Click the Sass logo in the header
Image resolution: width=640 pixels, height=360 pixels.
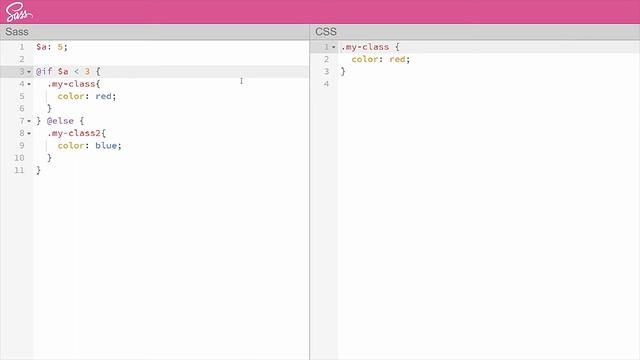tap(18, 12)
